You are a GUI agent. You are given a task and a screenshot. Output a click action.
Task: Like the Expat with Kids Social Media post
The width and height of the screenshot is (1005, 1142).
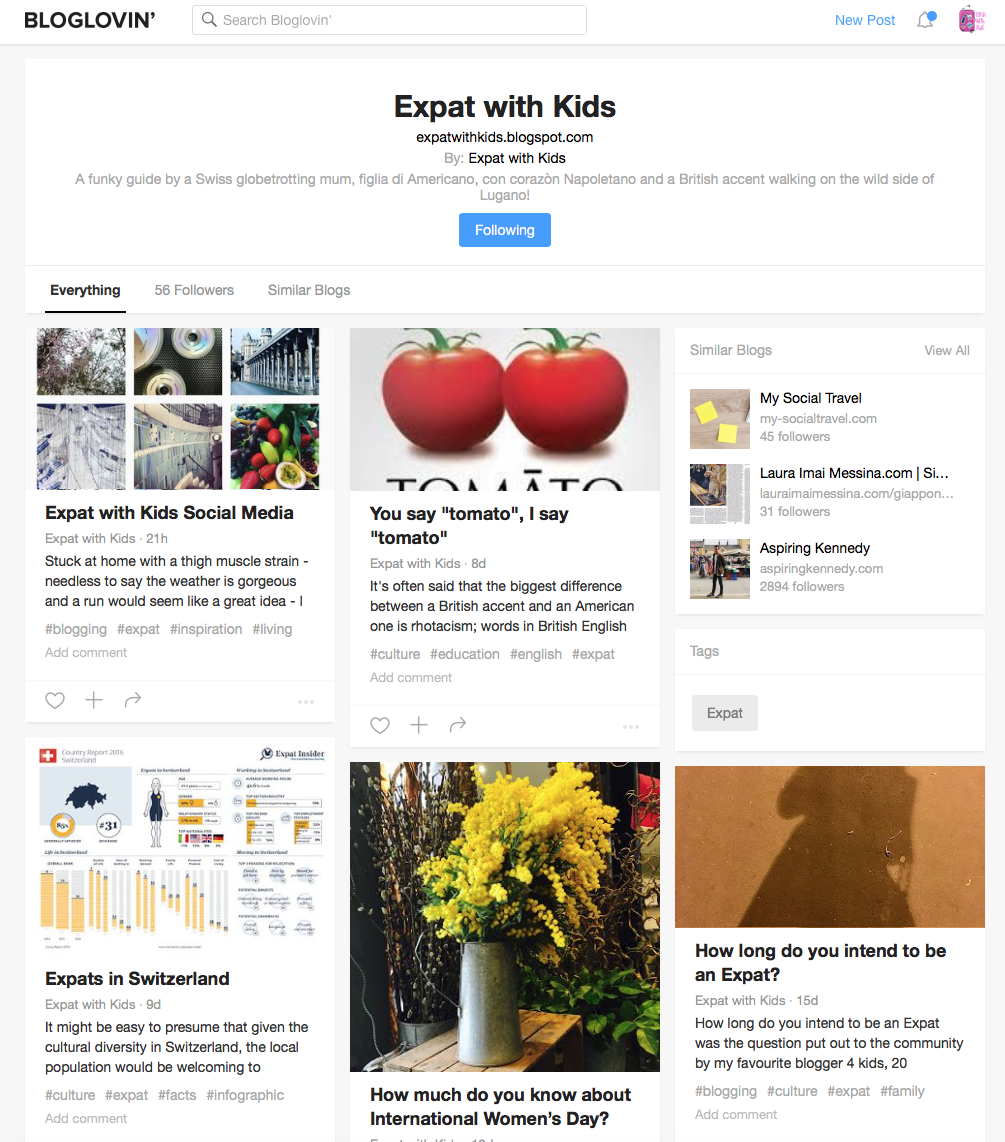pyautogui.click(x=55, y=700)
